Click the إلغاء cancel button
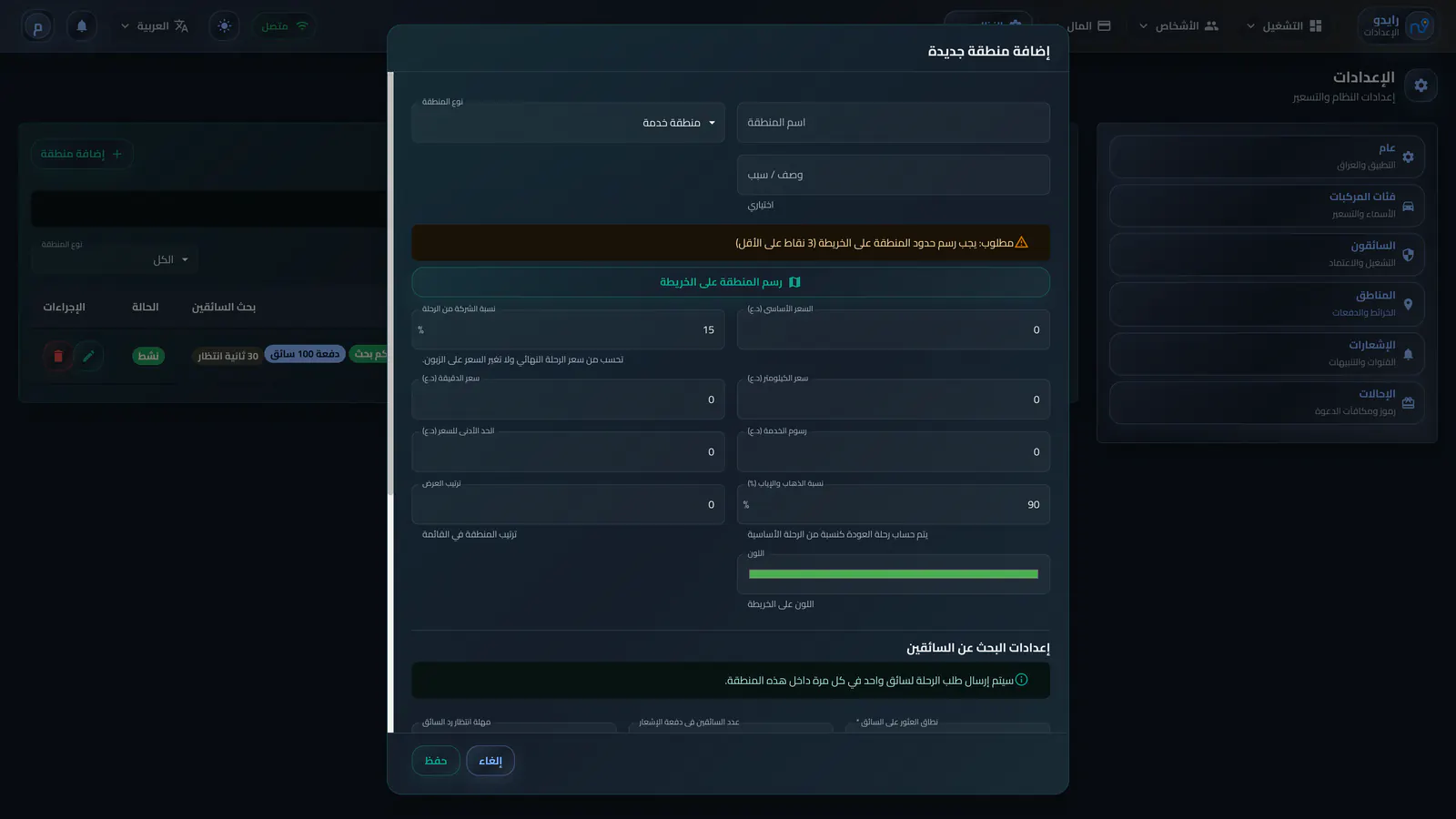The image size is (1456, 819). 490,761
